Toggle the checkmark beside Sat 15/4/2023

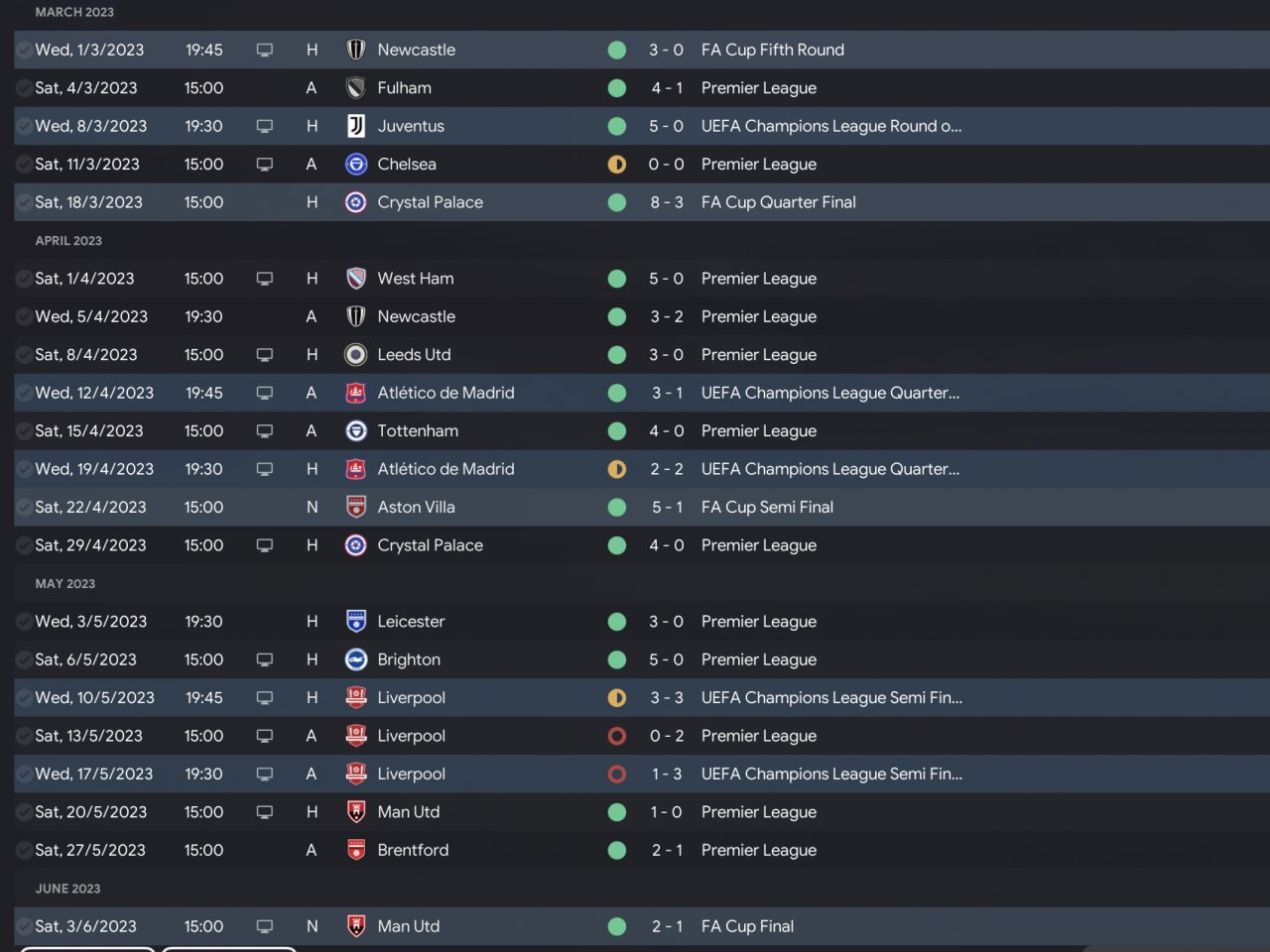click(x=24, y=431)
